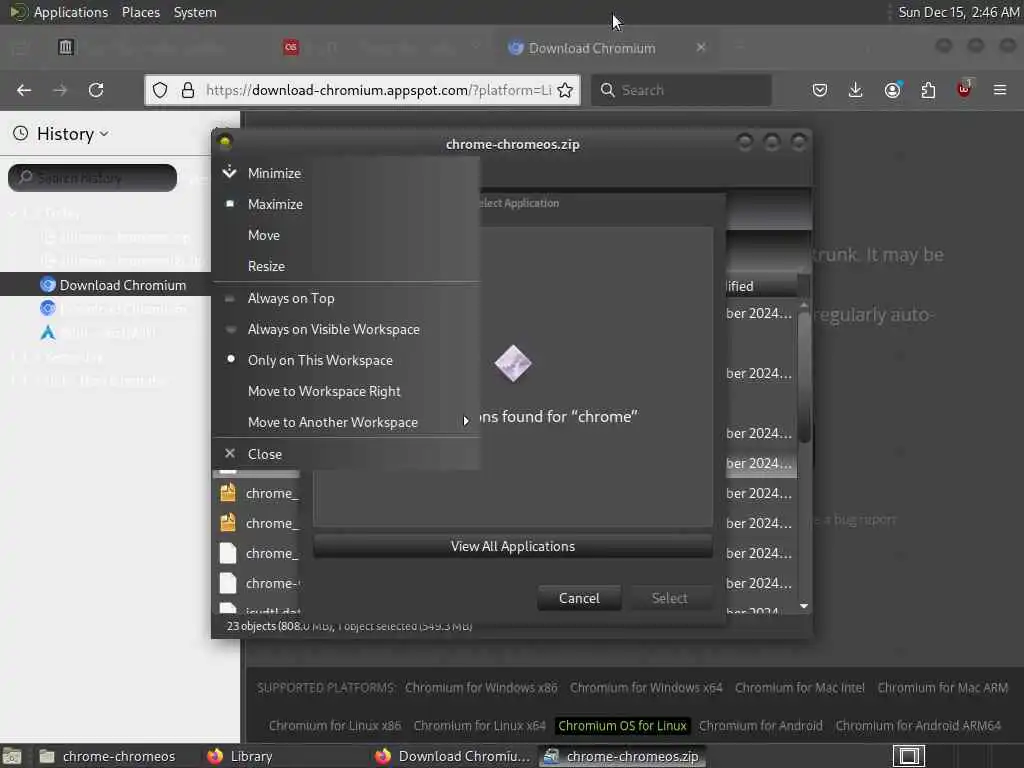Open the archive window menu icon
The image size is (1024, 768).
pos(225,142)
